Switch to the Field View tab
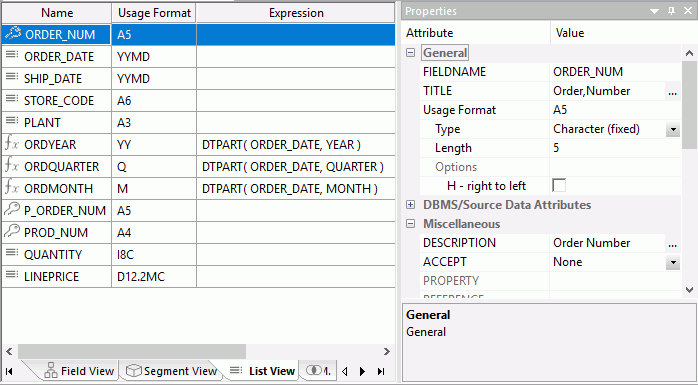 click(x=79, y=371)
